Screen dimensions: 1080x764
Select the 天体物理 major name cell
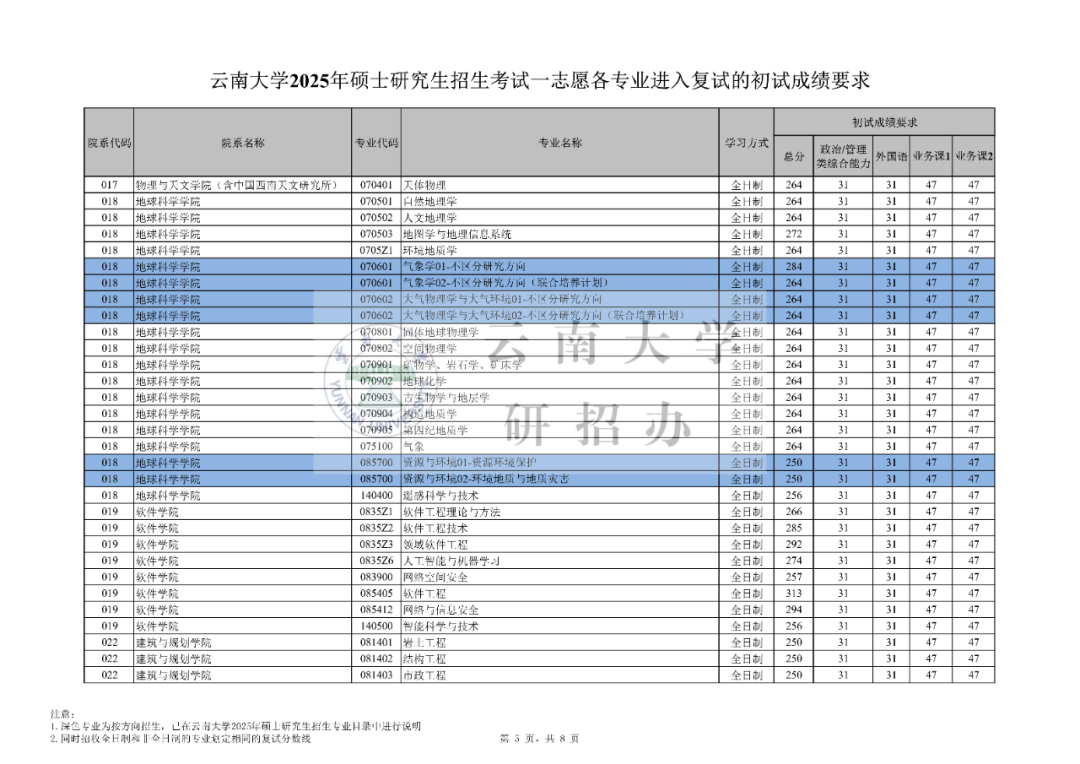coord(424,185)
